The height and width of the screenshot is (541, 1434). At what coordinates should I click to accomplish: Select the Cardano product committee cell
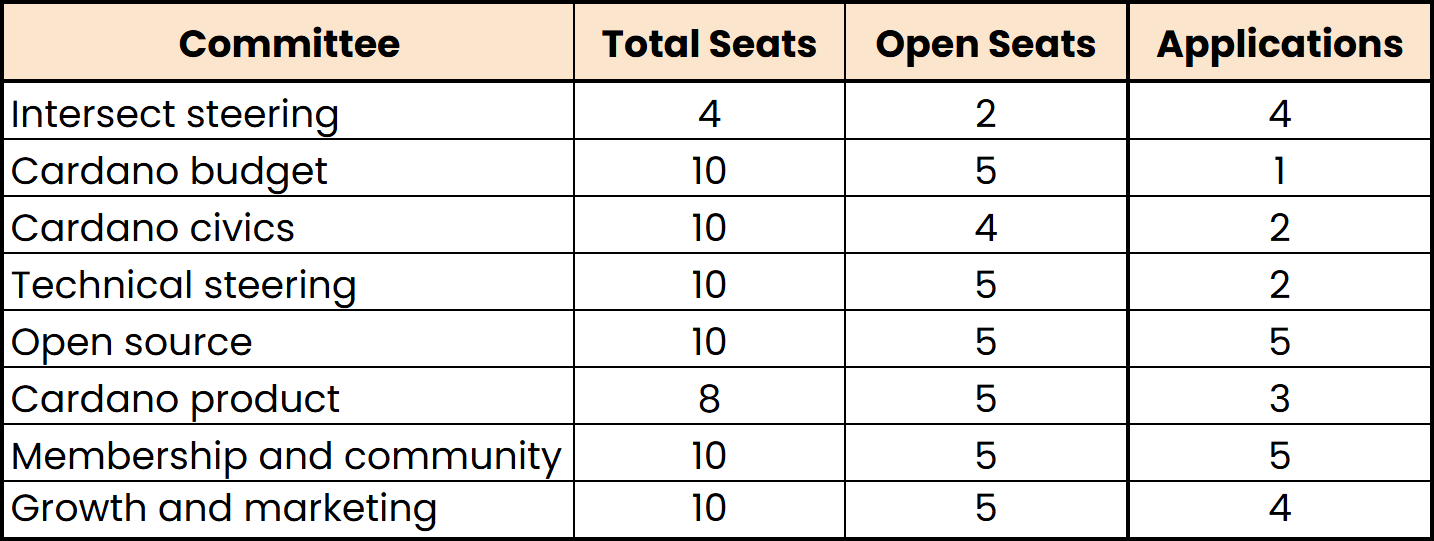point(176,399)
